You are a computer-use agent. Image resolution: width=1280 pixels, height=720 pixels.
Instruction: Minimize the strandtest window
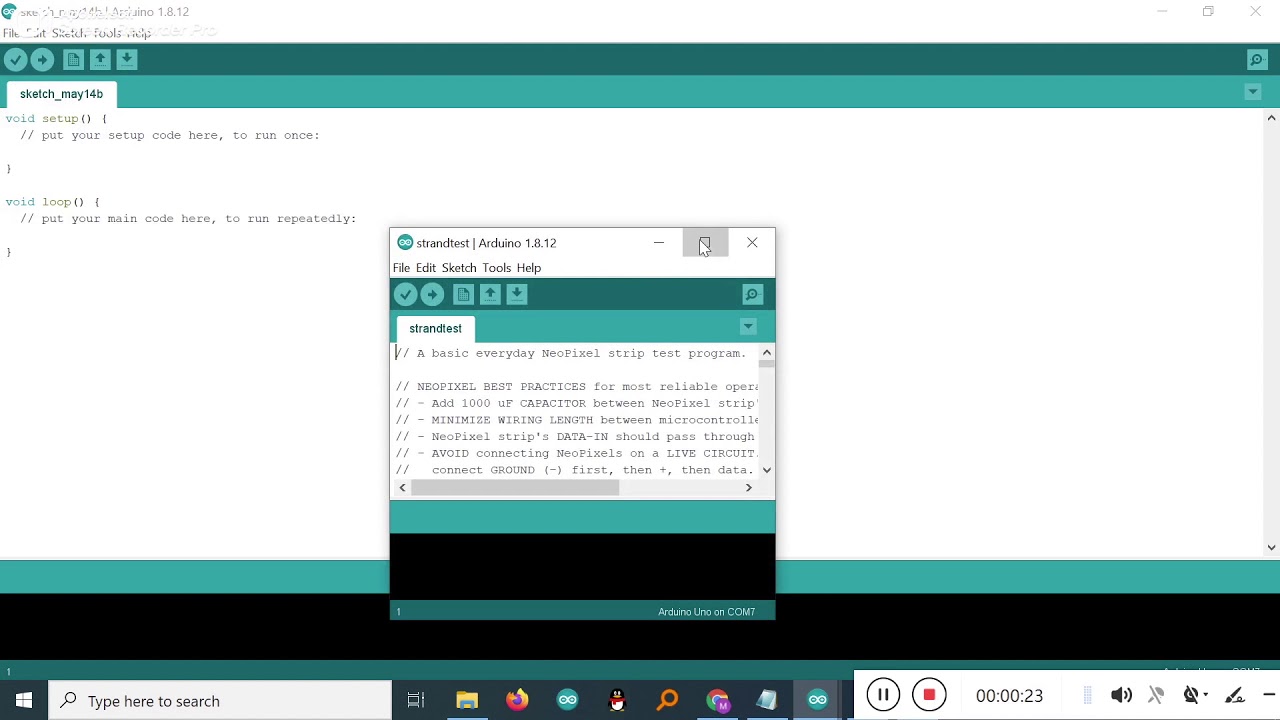(x=659, y=243)
